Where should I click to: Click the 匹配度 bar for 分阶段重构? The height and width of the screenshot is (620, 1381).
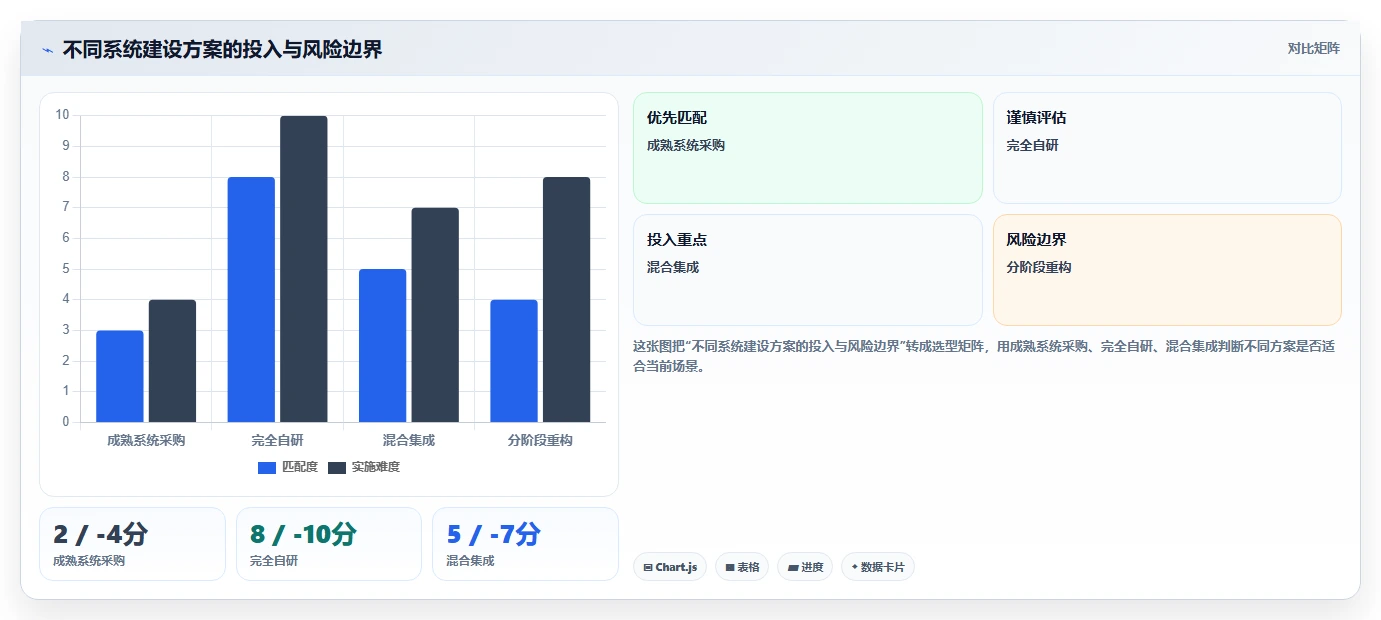(514, 361)
